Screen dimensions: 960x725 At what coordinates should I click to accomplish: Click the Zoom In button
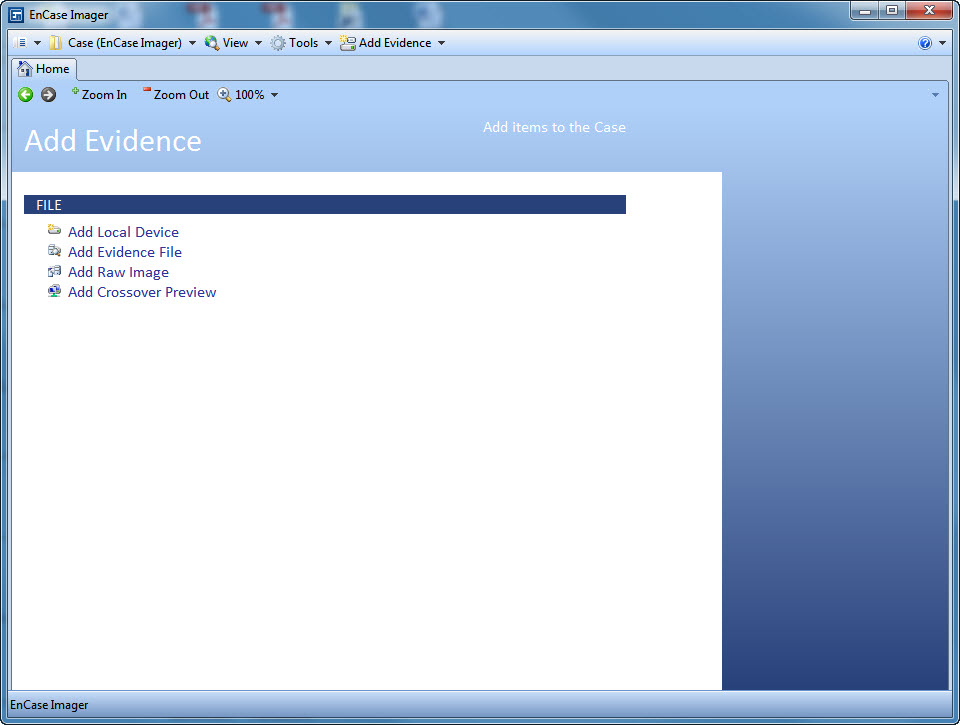click(x=99, y=95)
